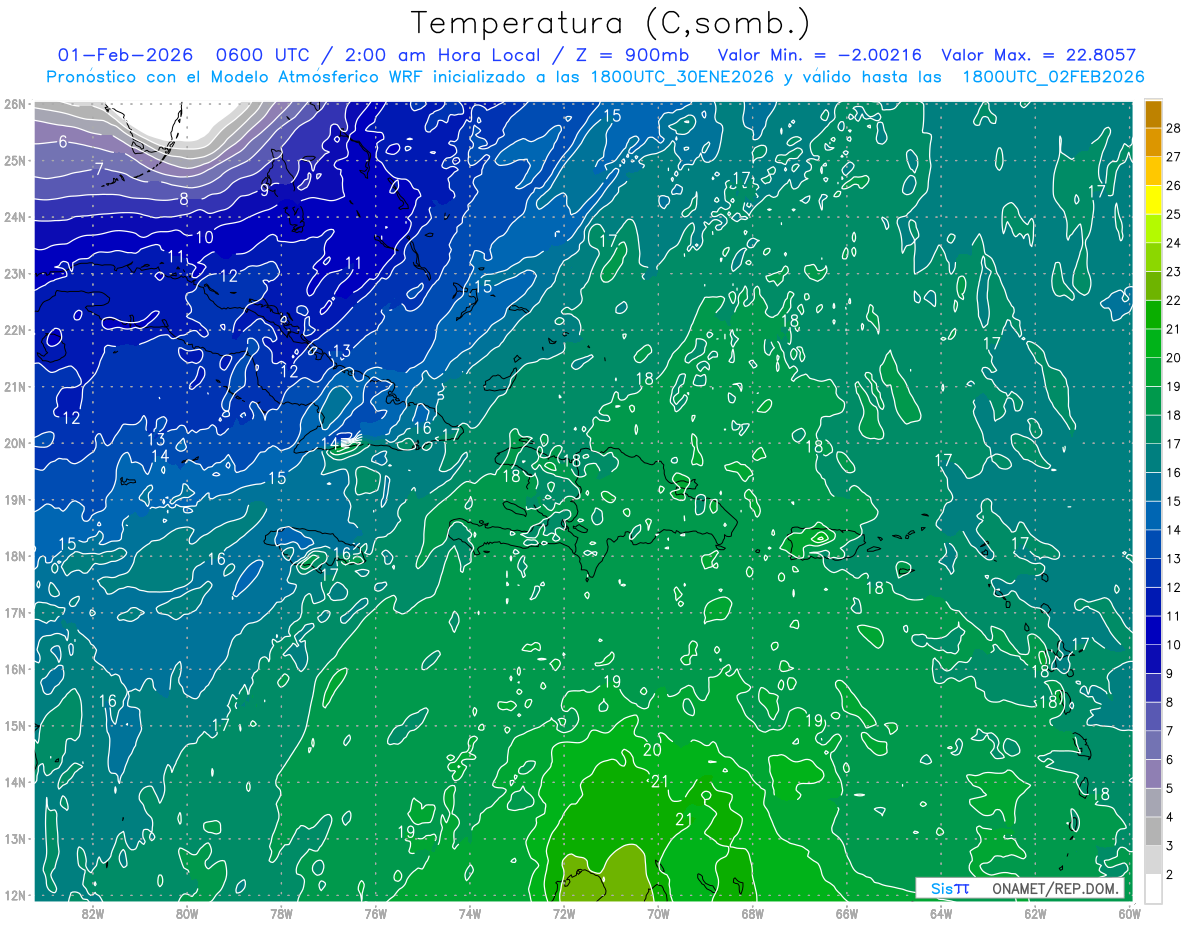Click the "68W" longitude axis label

[x=752, y=912]
